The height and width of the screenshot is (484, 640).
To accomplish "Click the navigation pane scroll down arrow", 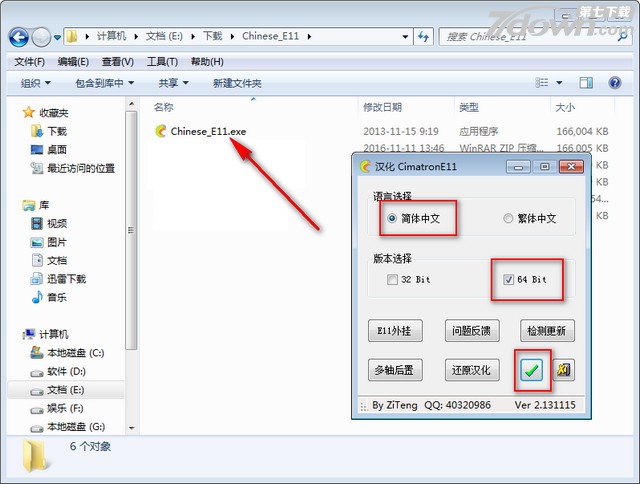I will (x=131, y=428).
